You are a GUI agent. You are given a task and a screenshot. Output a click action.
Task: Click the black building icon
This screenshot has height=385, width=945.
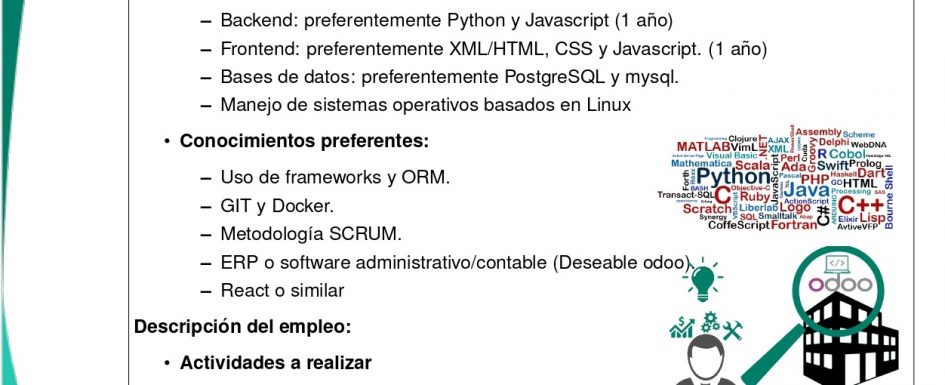(x=851, y=339)
